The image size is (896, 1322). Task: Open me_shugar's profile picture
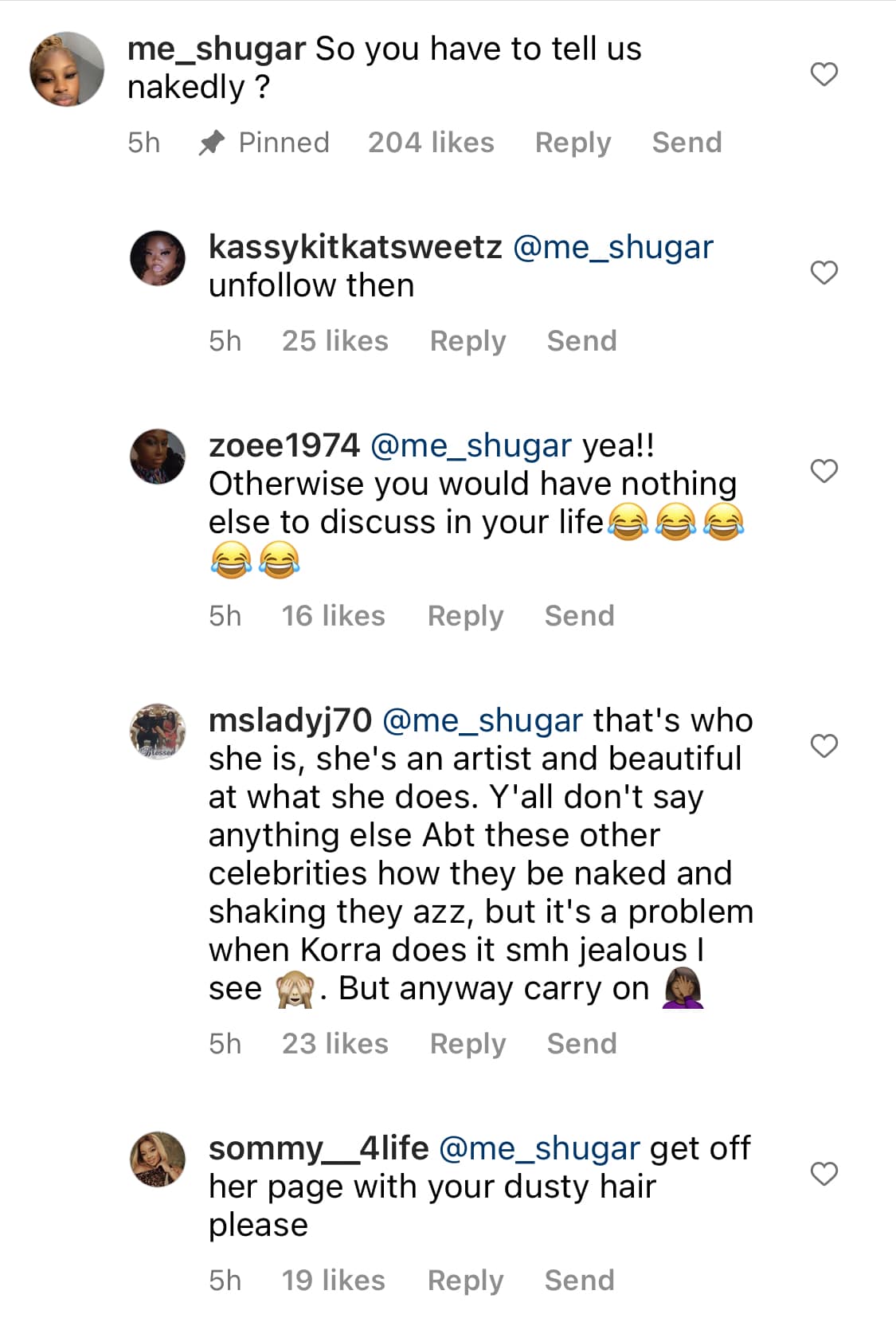click(x=67, y=69)
